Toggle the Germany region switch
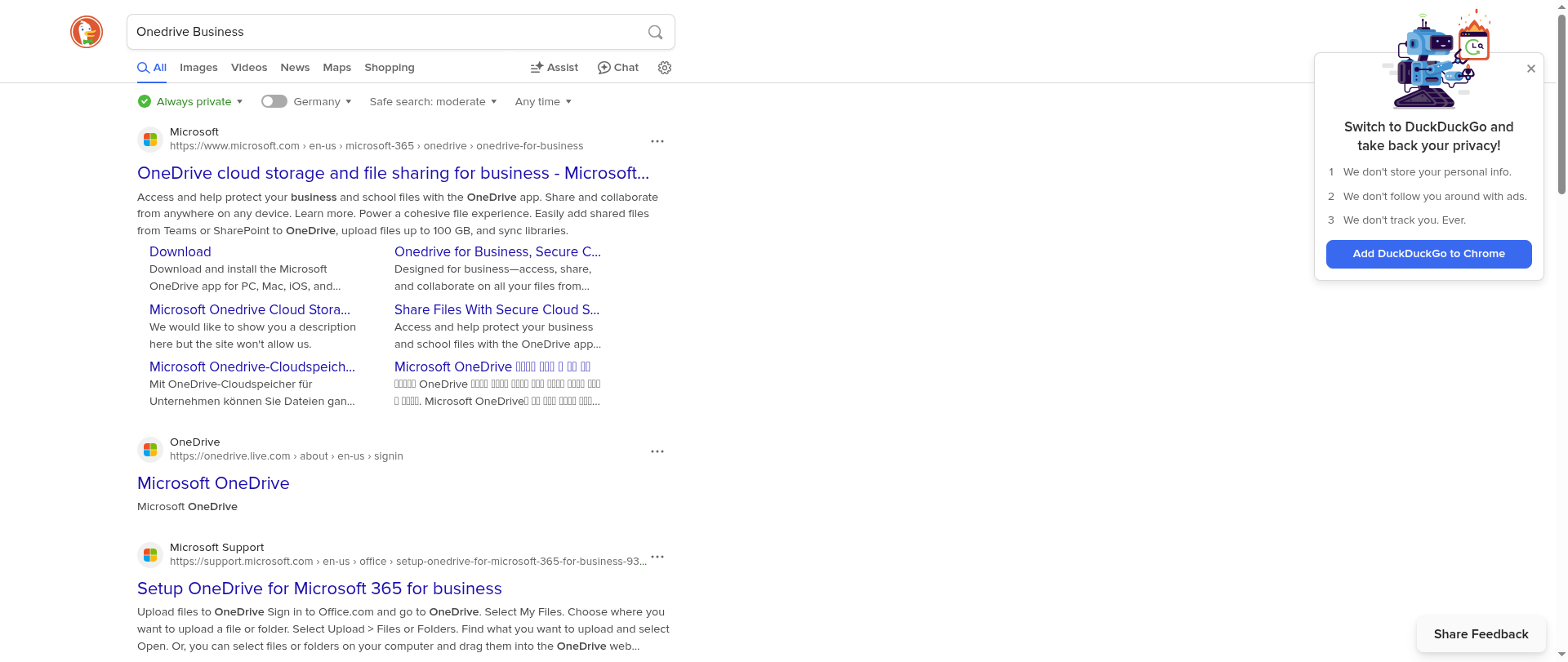Image resolution: width=1568 pixels, height=662 pixels. tap(274, 101)
